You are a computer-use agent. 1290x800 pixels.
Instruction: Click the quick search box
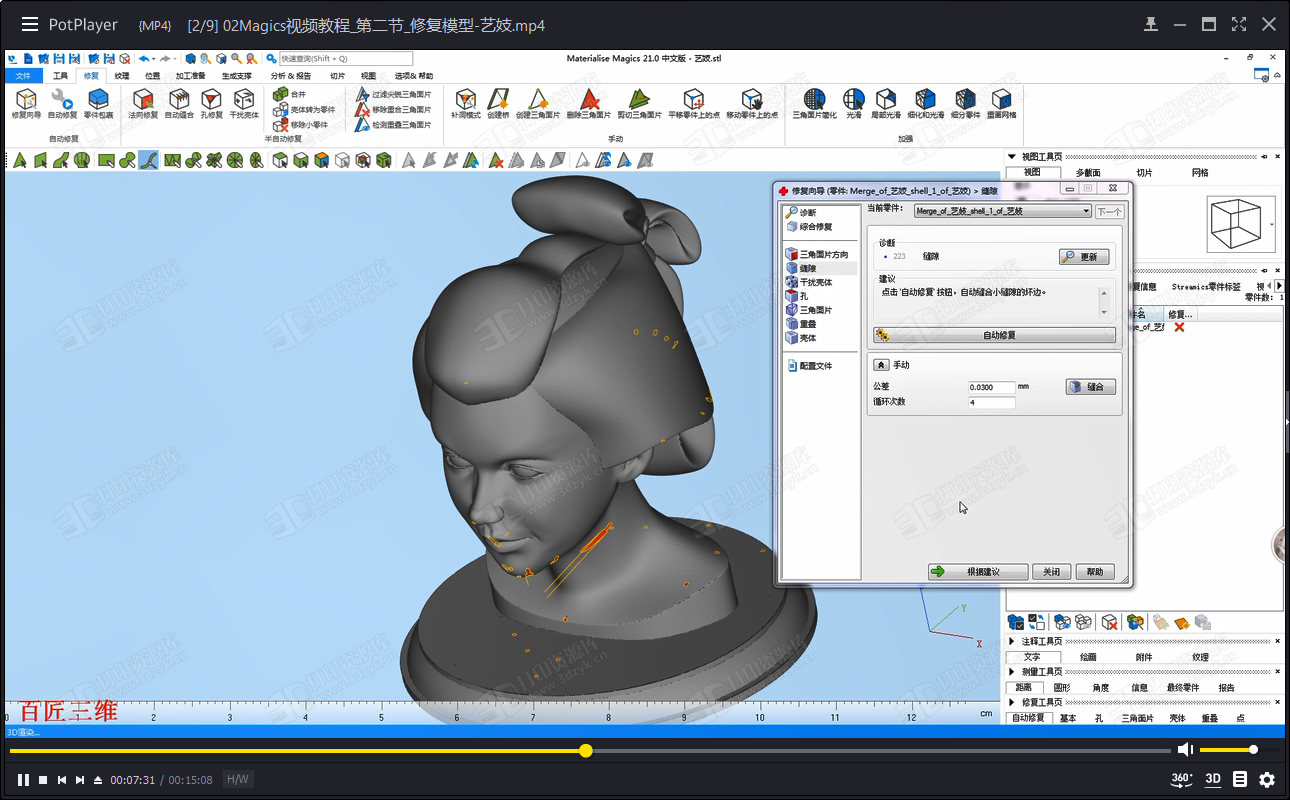click(x=345, y=59)
